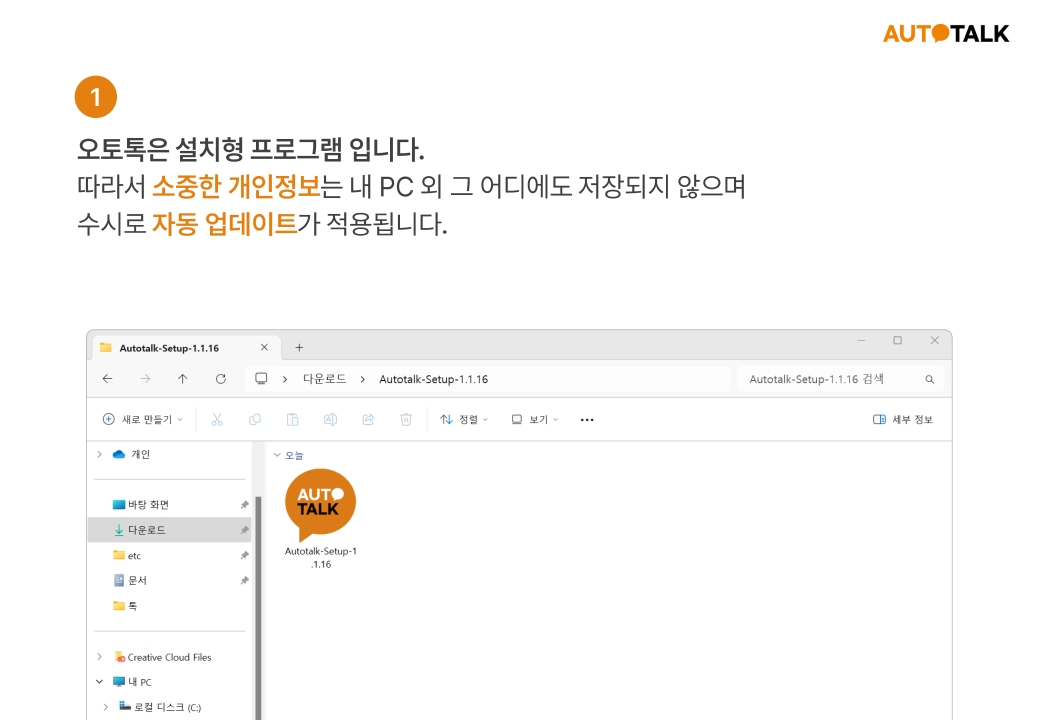
Task: Add a new explorer tab
Action: coord(299,347)
